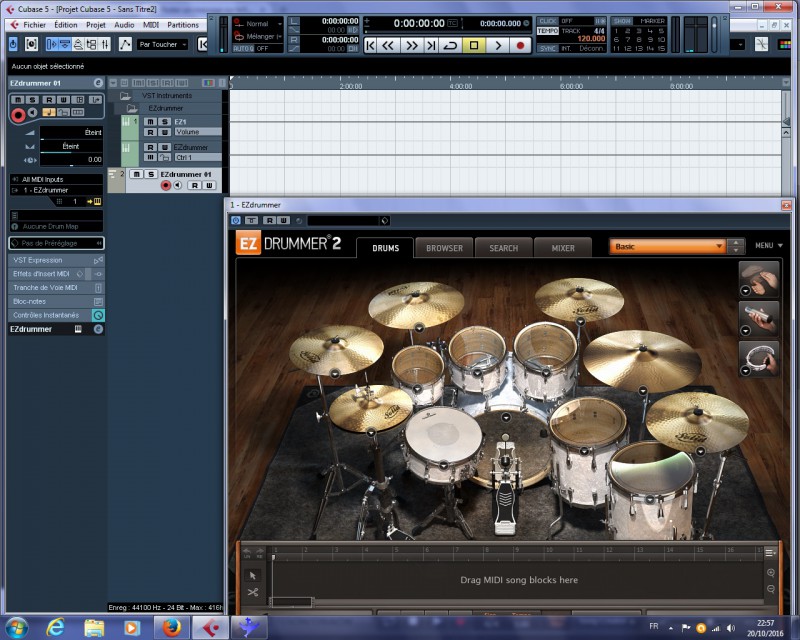Open the Pas de Préréglage preset field

(x=56, y=243)
